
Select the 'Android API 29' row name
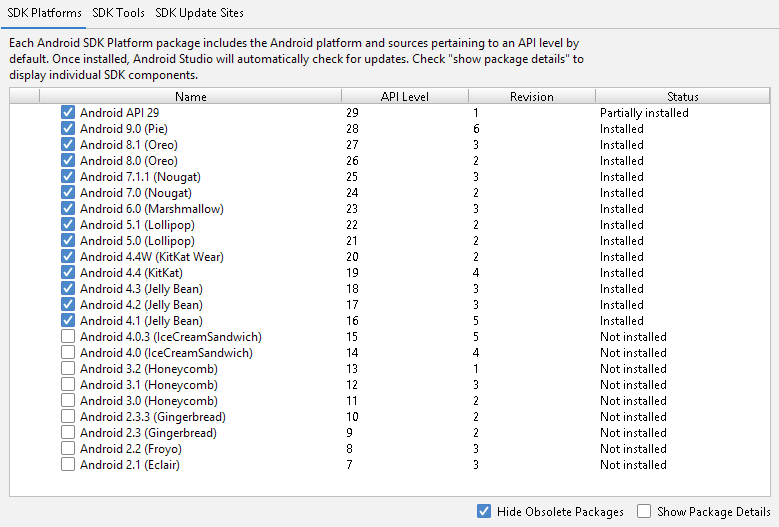tap(120, 113)
